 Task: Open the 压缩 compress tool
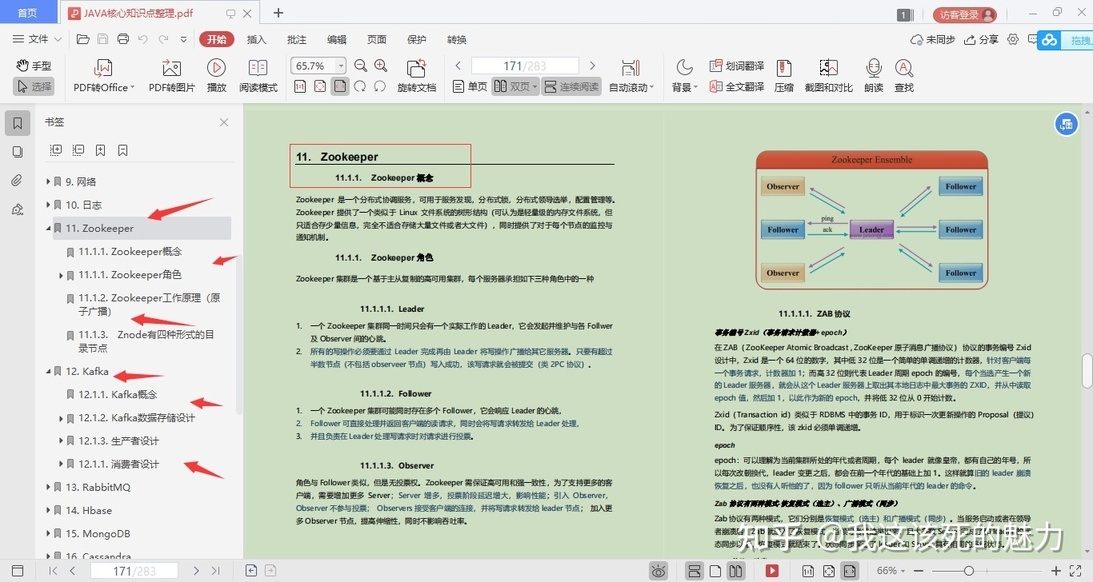784,76
